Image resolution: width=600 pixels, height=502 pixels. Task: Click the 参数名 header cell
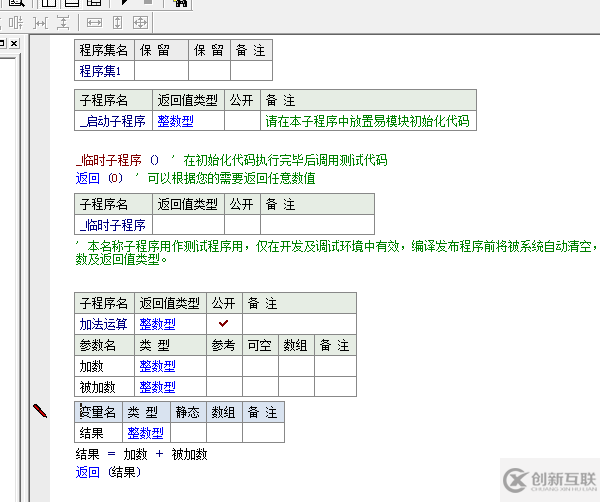tap(104, 345)
